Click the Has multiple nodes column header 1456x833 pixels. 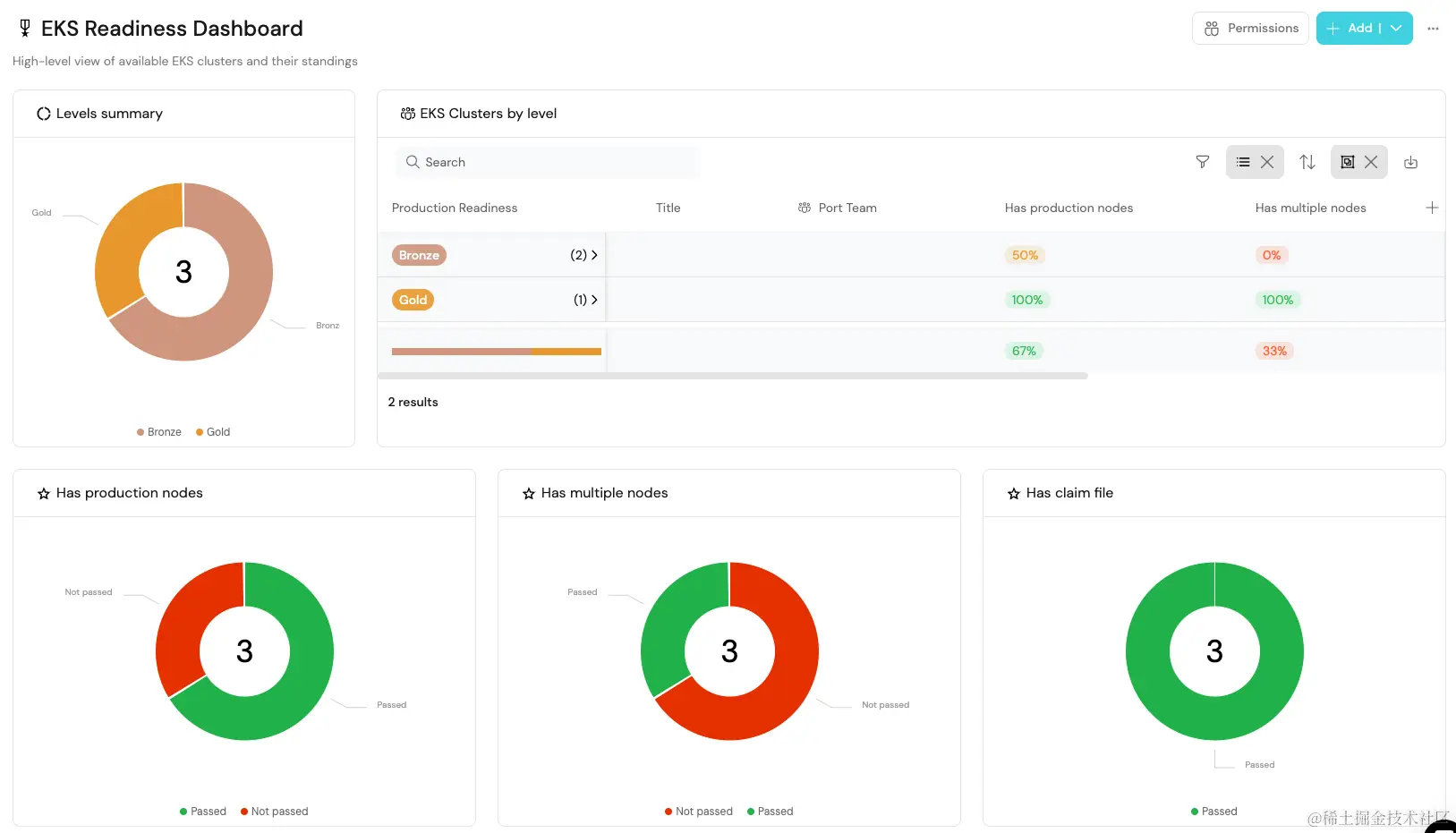pyautogui.click(x=1310, y=208)
